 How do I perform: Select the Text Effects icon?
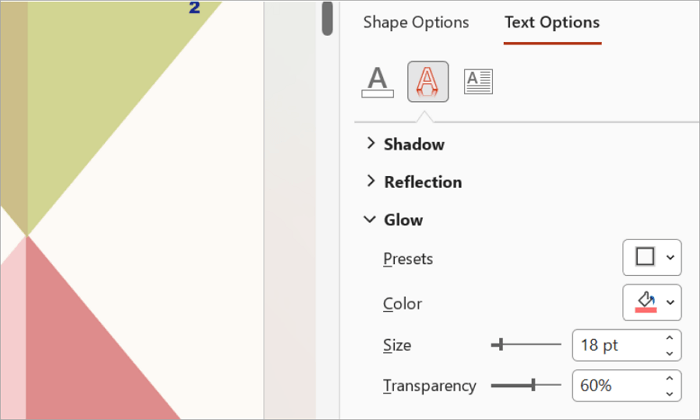(x=428, y=81)
